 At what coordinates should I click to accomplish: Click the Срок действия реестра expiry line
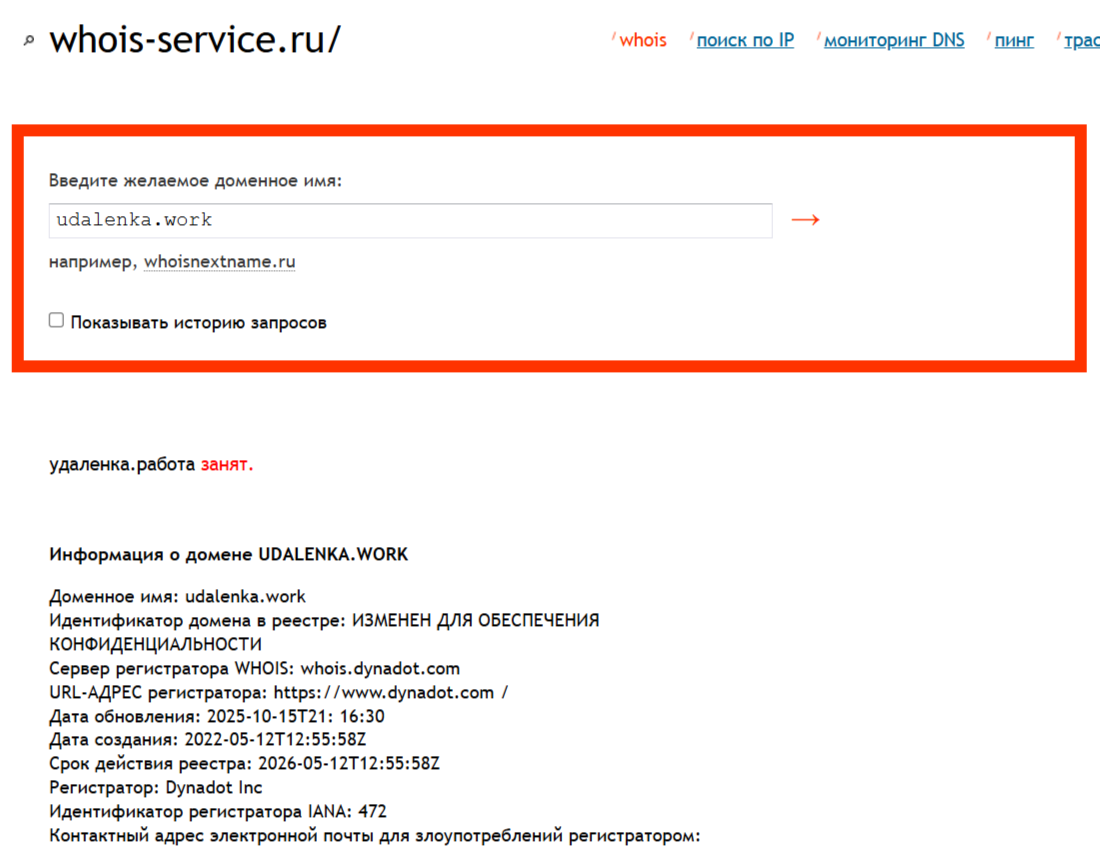244,764
